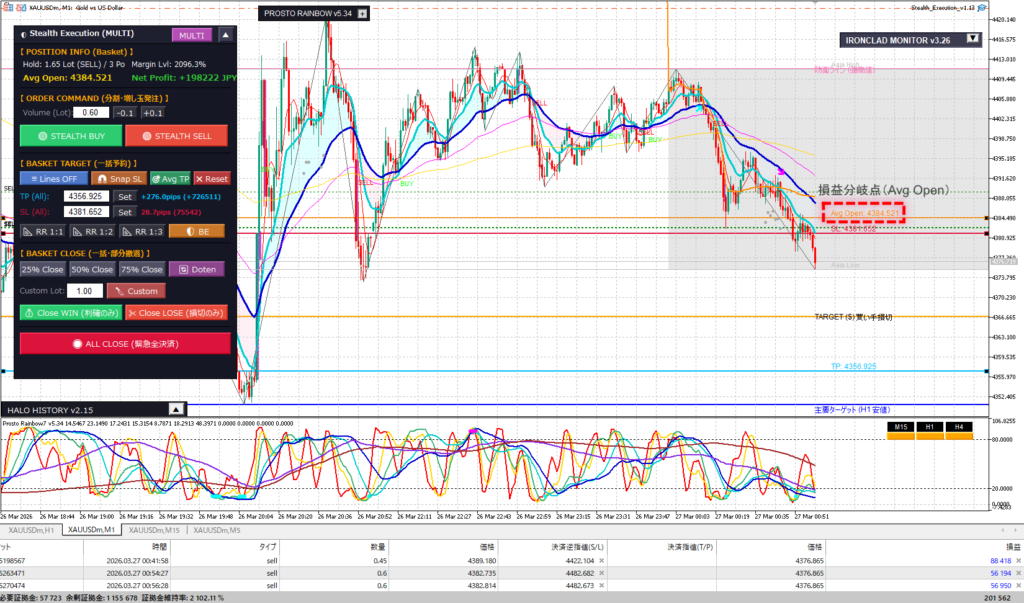Reset basket targets with the X Reset button
This screenshot has height=603, width=1024.
coord(211,178)
